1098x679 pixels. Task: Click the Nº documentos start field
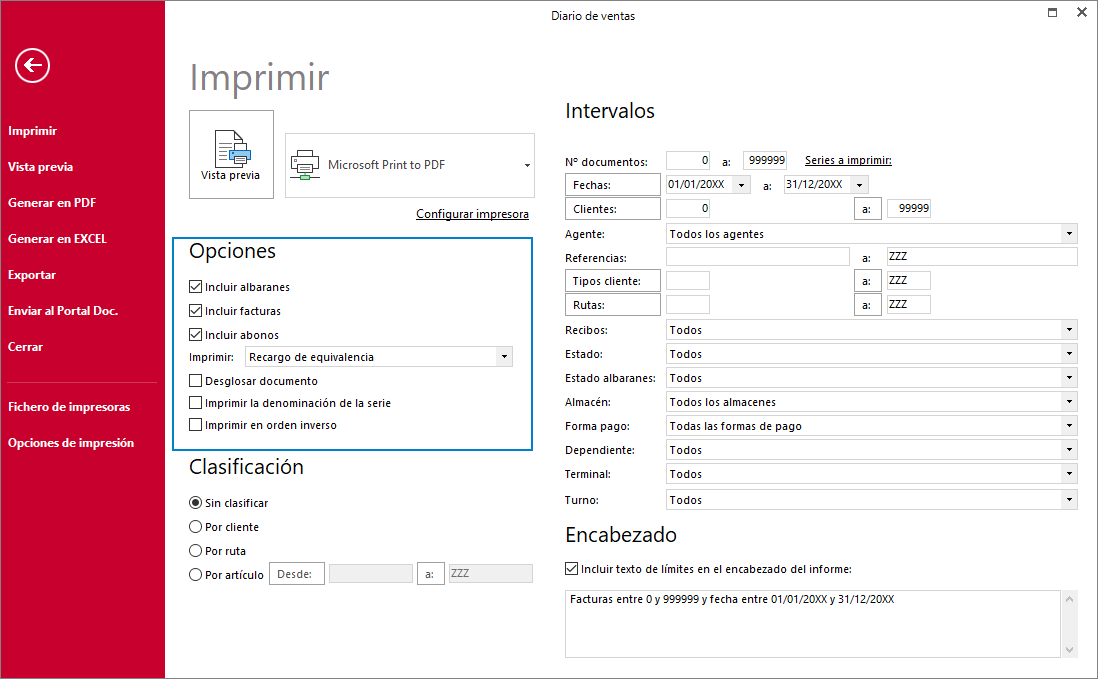[688, 160]
